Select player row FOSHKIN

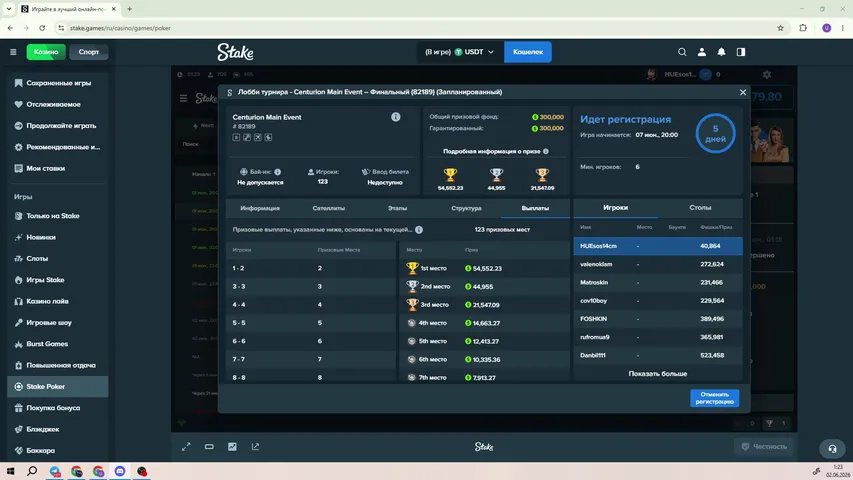[658, 319]
